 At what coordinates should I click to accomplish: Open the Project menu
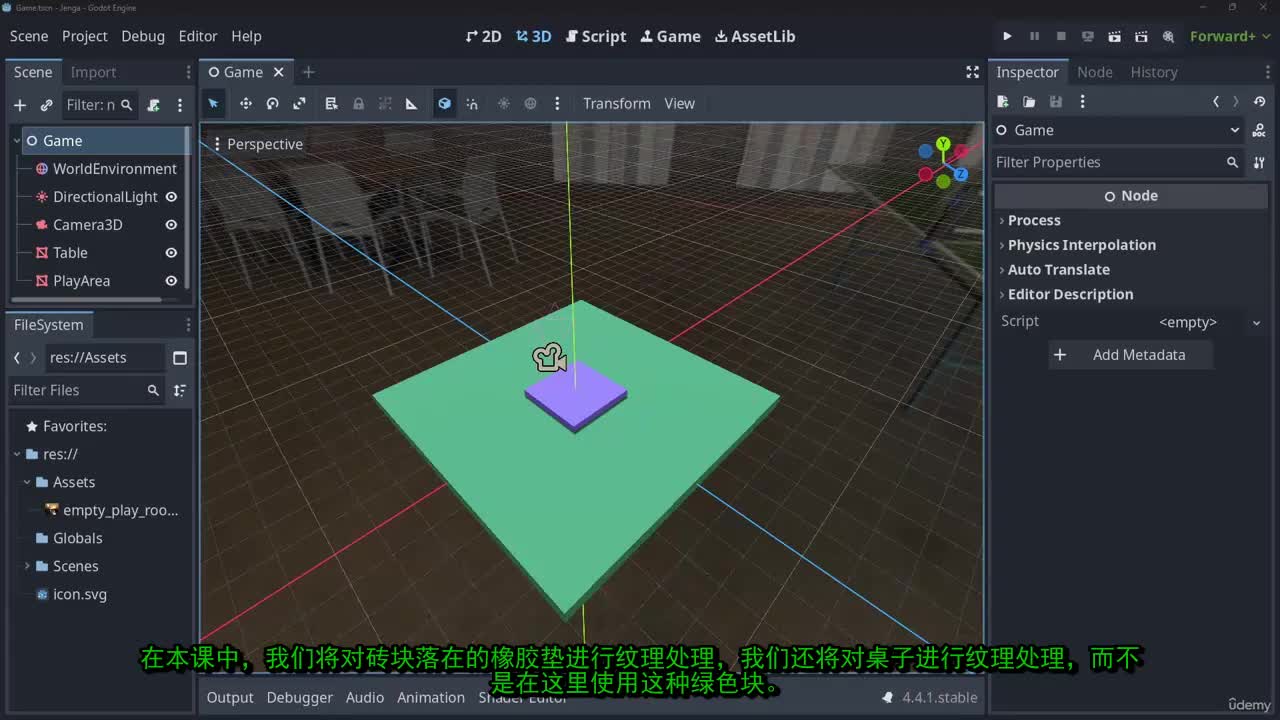[x=85, y=36]
